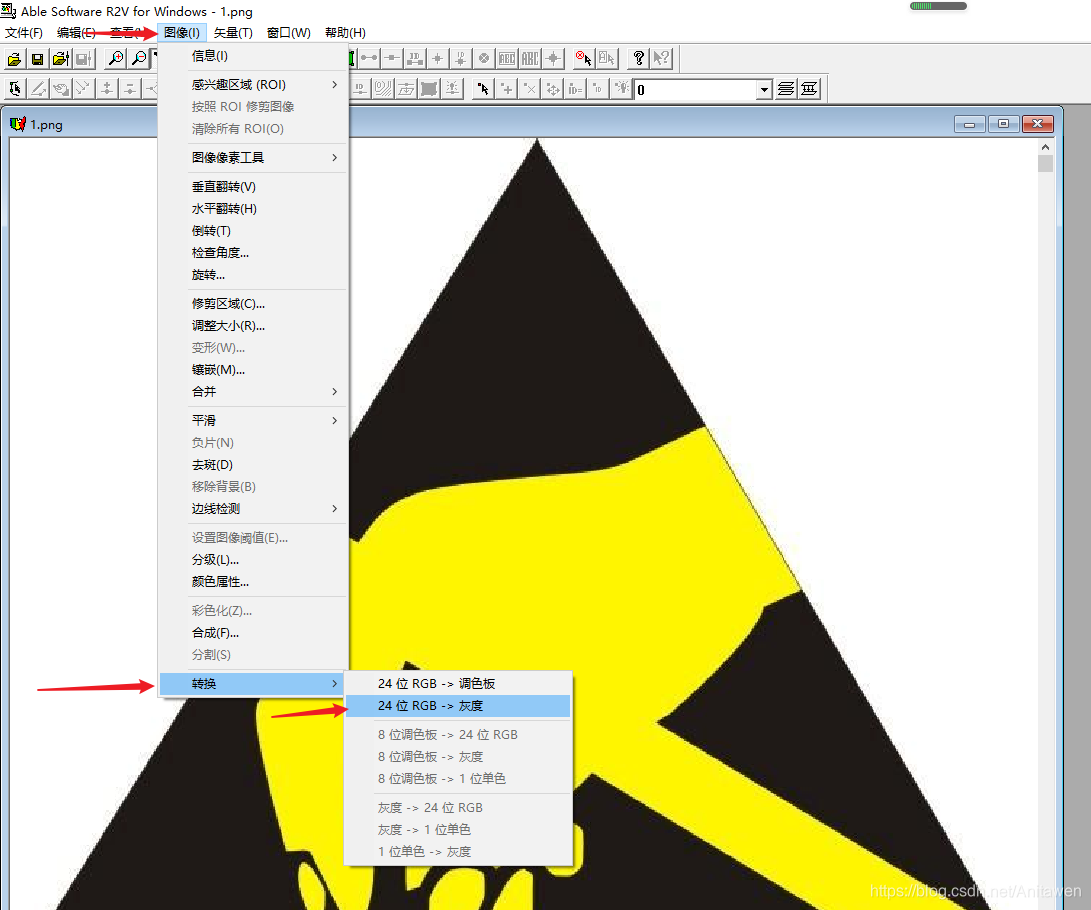Select 垂直翻转(V) from the image menu
1091x910 pixels.
(x=224, y=187)
